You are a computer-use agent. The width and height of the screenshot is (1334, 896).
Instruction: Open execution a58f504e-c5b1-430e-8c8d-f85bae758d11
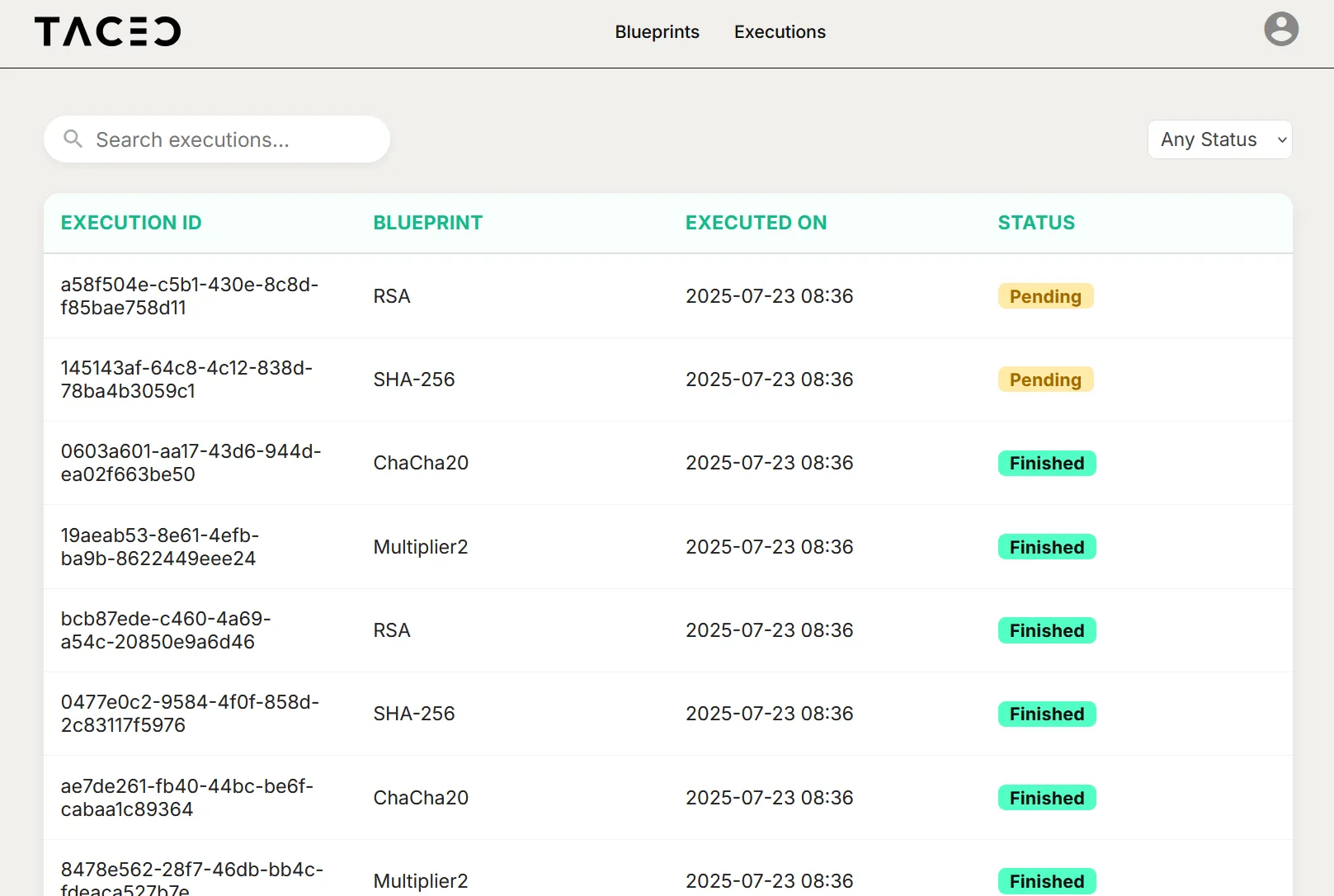189,296
